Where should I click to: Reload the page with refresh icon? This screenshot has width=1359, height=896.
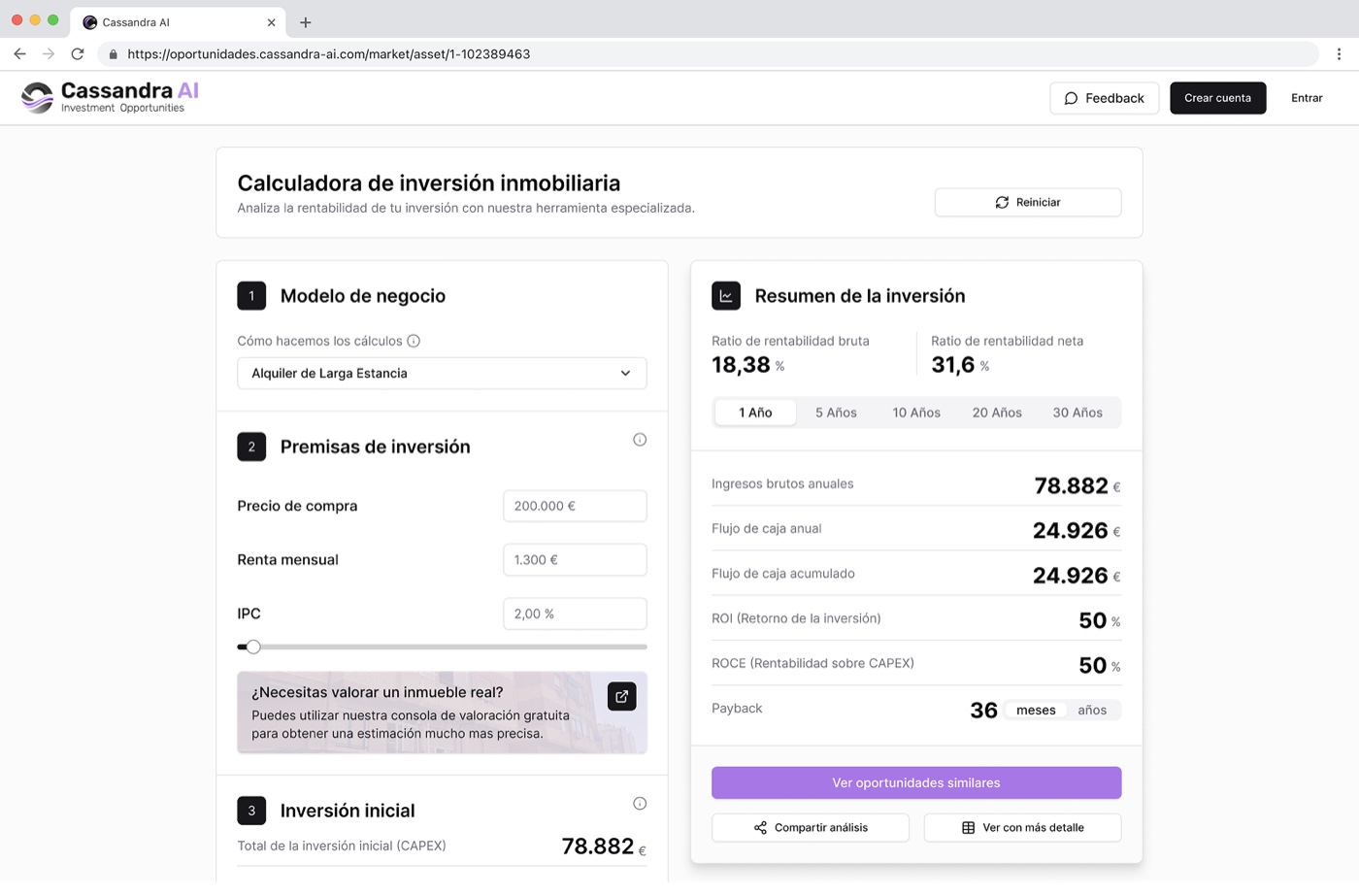point(78,54)
